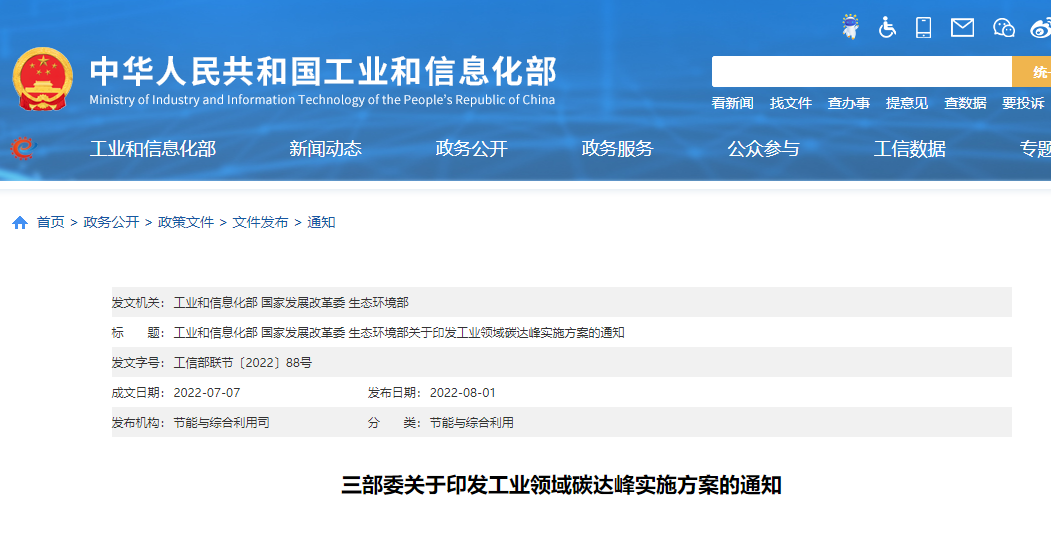Open 提意见 quick link
The height and width of the screenshot is (534, 1051).
pos(907,103)
